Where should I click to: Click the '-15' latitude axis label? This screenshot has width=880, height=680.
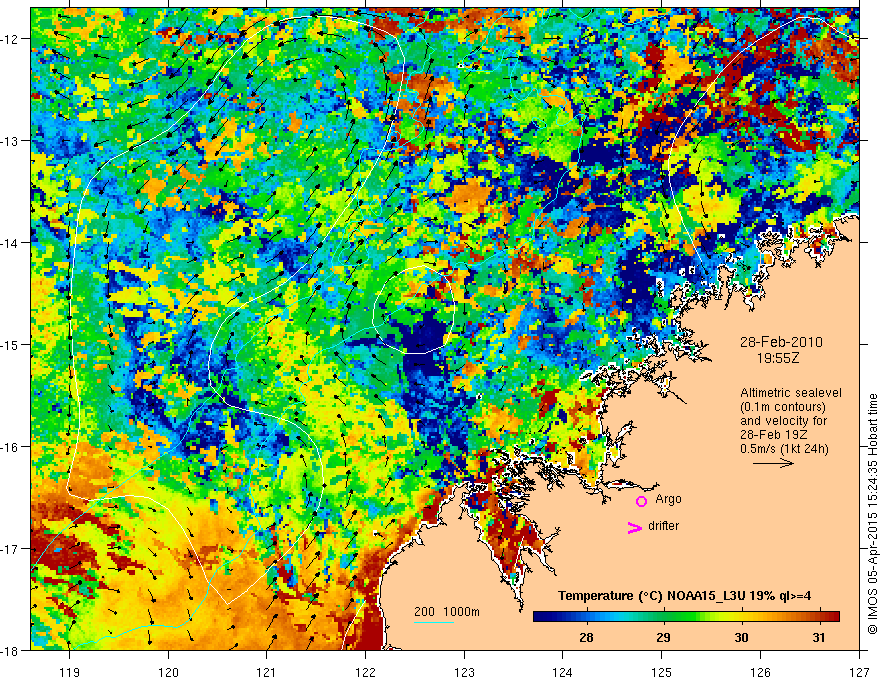pos(11,344)
